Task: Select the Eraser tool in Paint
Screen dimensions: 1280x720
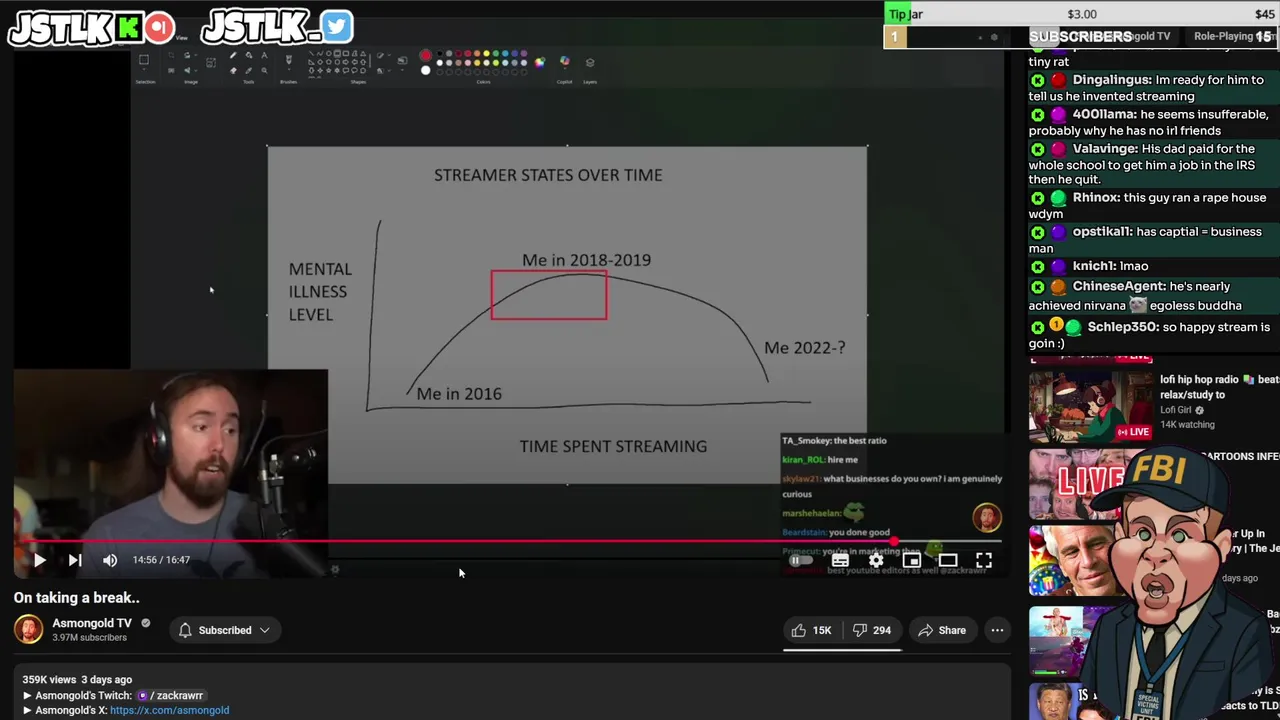Action: (x=233, y=70)
